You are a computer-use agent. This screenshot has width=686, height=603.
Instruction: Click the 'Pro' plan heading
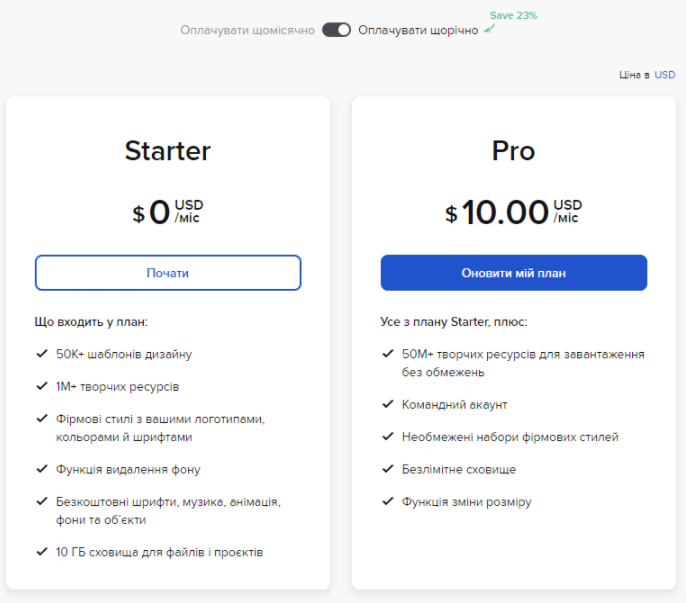(x=513, y=151)
